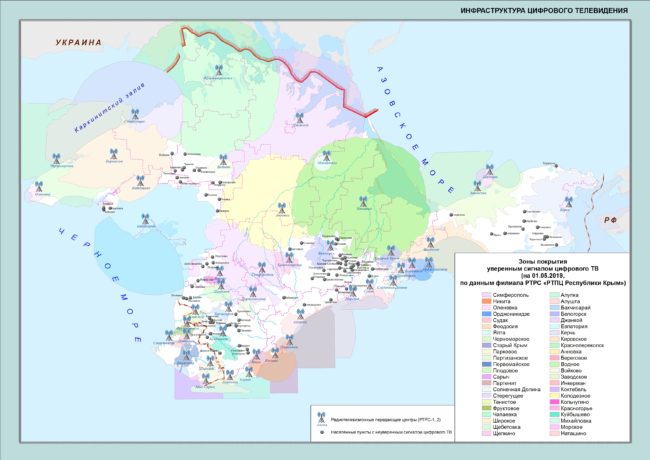Screen dimensions: 650x460
Task: Select the Красноперекопск tower south of the Ukraine border
Action: [218, 70]
